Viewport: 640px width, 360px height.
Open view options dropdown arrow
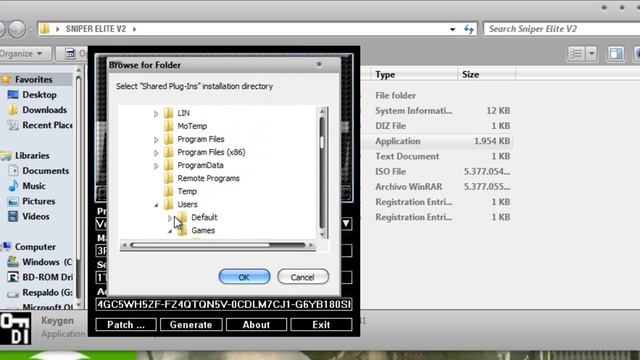591,53
